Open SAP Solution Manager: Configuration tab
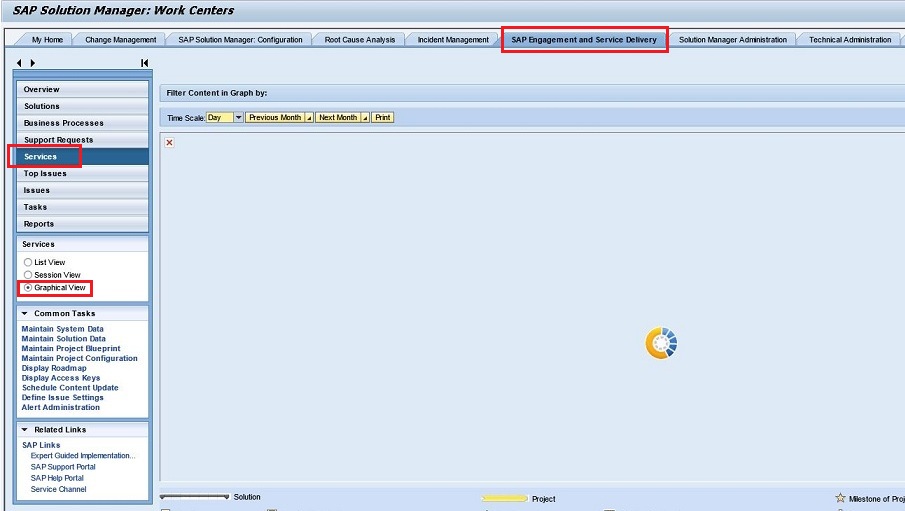This screenshot has width=905, height=511. [240, 40]
